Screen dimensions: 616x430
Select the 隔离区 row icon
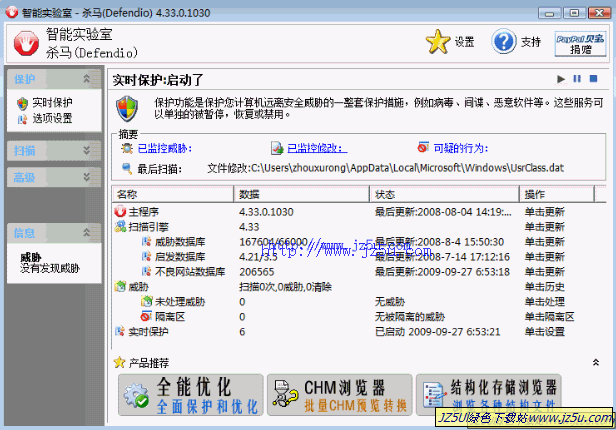tap(147, 316)
